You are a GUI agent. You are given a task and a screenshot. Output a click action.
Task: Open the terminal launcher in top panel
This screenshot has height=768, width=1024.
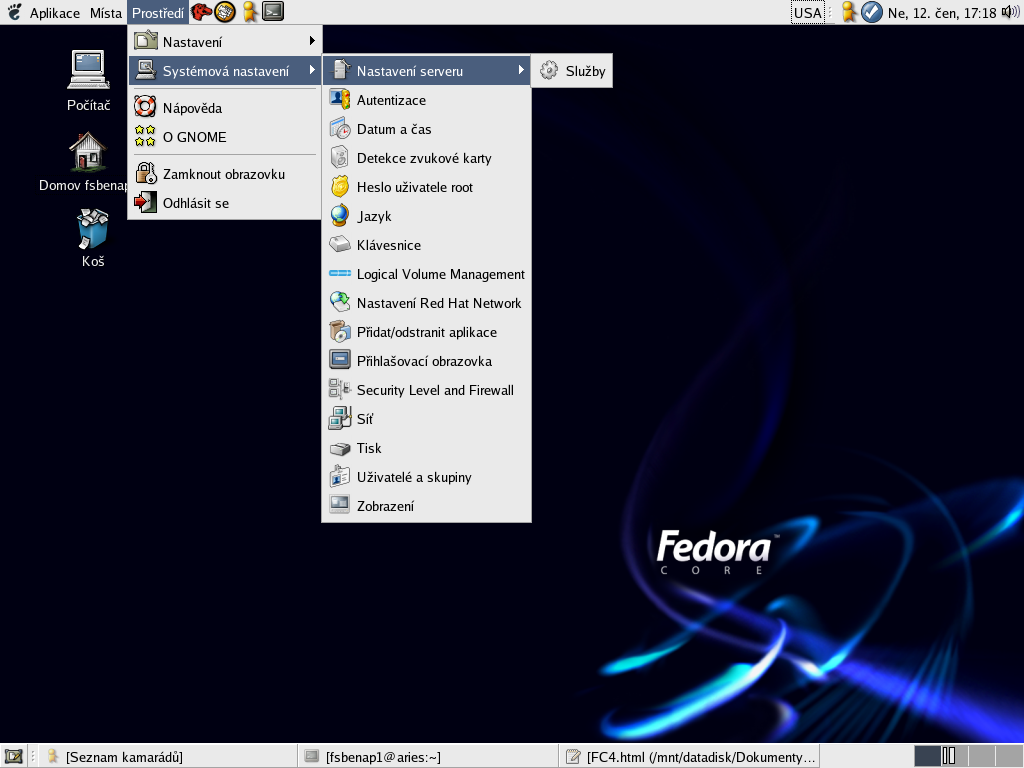pyautogui.click(x=273, y=12)
